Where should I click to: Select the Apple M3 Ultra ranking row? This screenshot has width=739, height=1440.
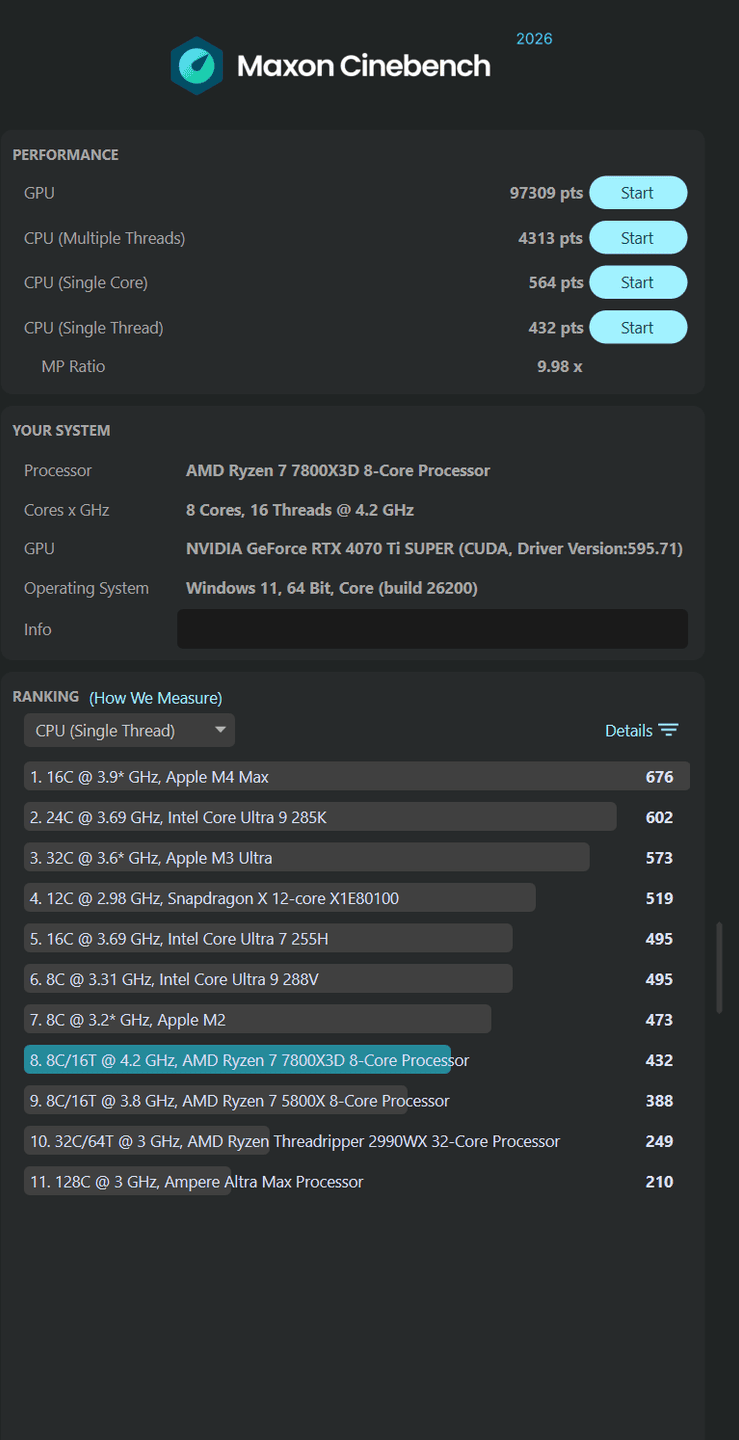[357, 857]
